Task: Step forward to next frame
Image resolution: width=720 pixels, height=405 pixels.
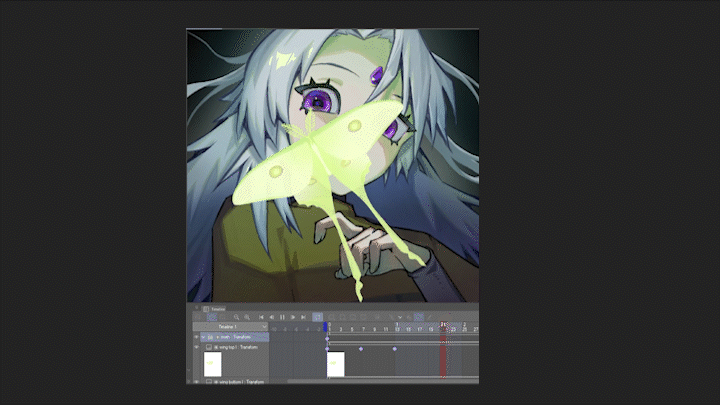Action: [293, 317]
